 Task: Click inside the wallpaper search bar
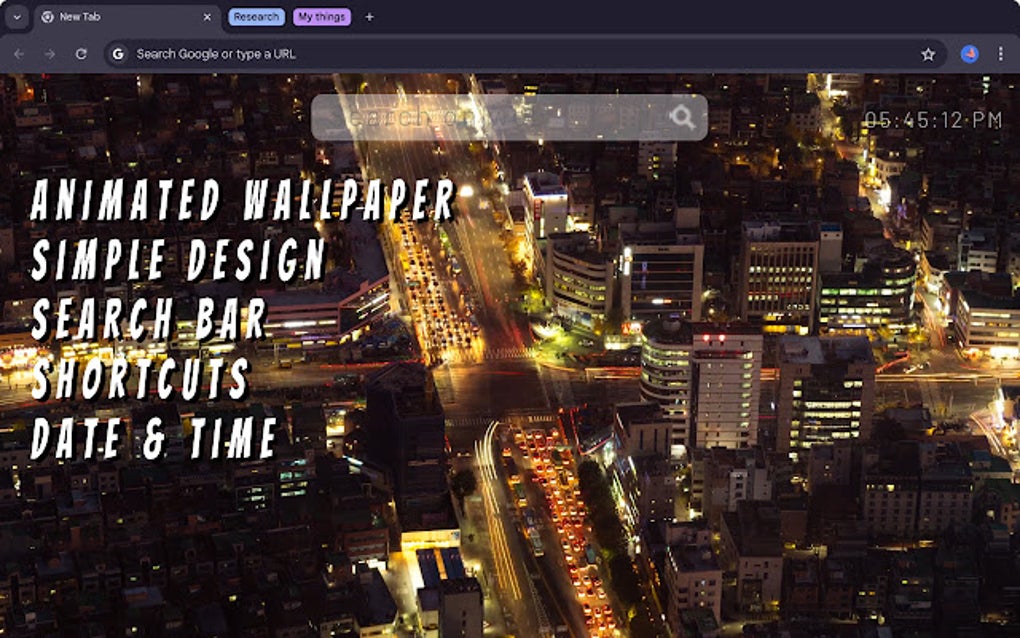tap(480, 117)
